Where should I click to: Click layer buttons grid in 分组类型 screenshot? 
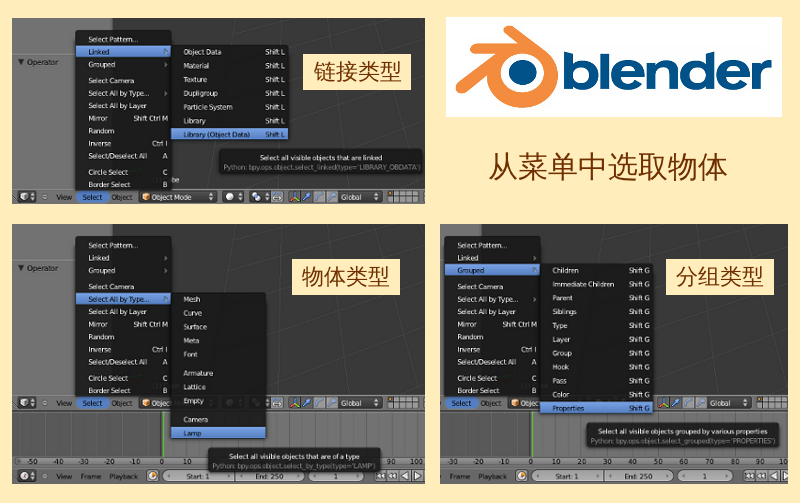(772, 403)
